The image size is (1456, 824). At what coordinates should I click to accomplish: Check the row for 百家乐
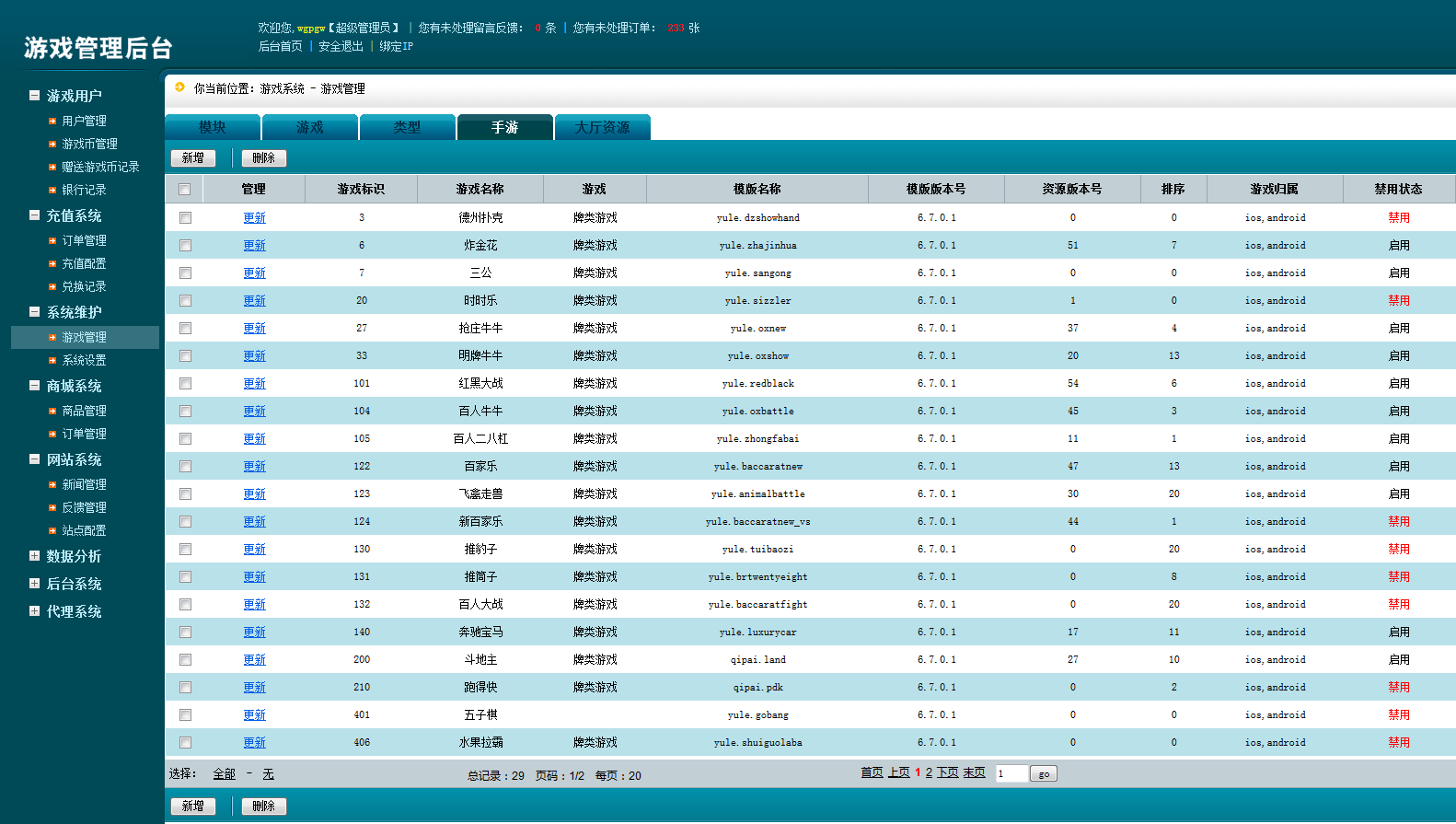[x=185, y=467]
